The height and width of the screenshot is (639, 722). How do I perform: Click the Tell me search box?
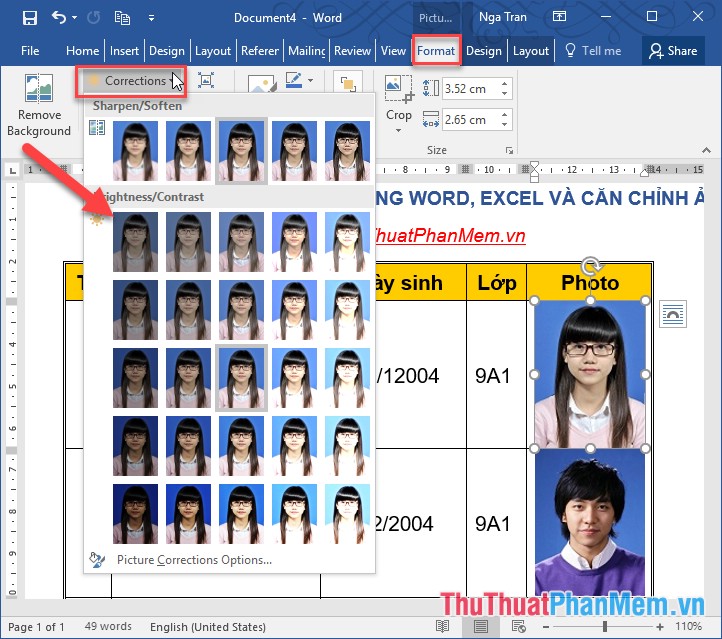[593, 51]
